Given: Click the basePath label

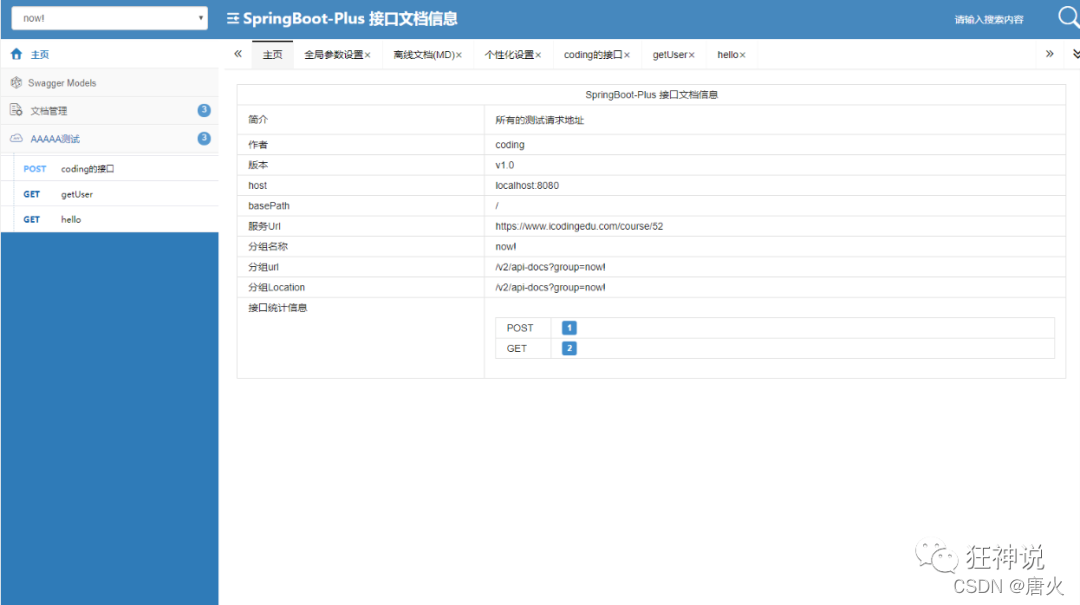Looking at the screenshot, I should 269,206.
